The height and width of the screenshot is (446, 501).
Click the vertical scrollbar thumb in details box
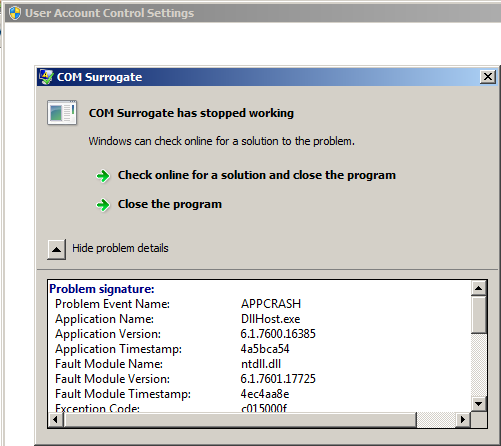point(479,315)
